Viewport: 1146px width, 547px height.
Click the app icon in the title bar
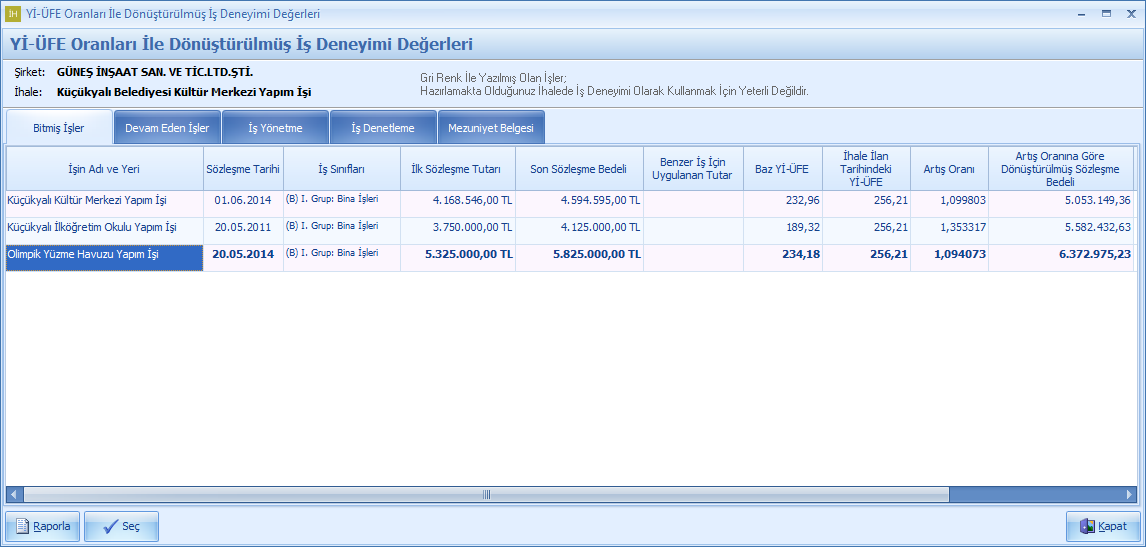click(x=13, y=14)
